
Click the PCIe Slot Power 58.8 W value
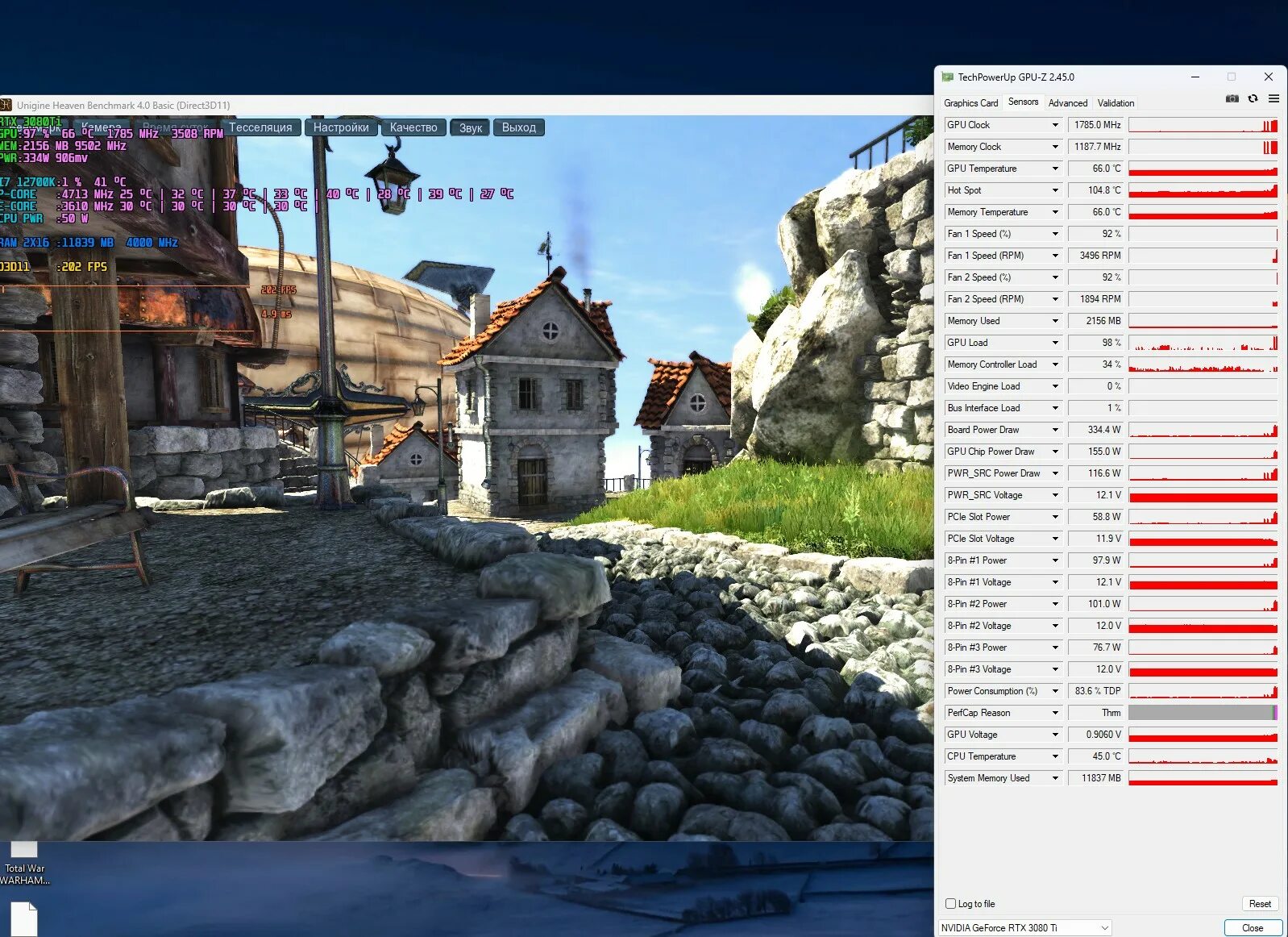tap(1096, 517)
